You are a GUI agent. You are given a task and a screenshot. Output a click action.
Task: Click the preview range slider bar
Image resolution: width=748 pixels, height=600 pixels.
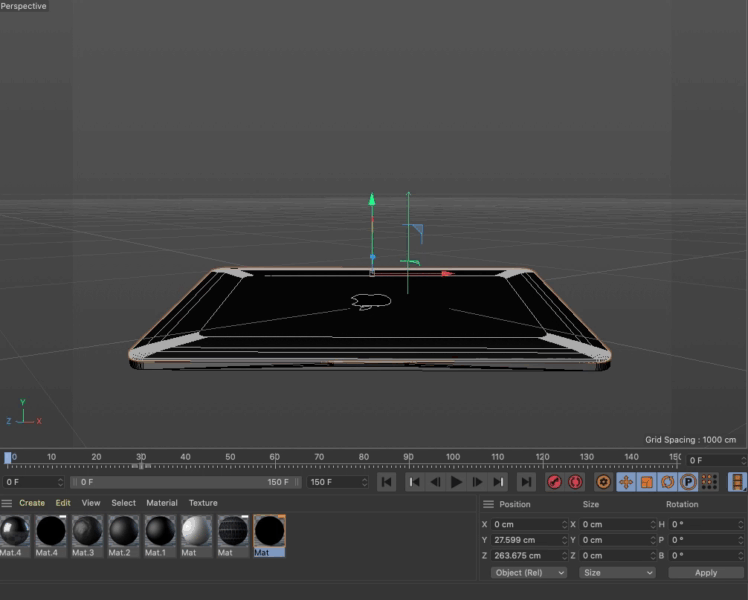(186, 482)
